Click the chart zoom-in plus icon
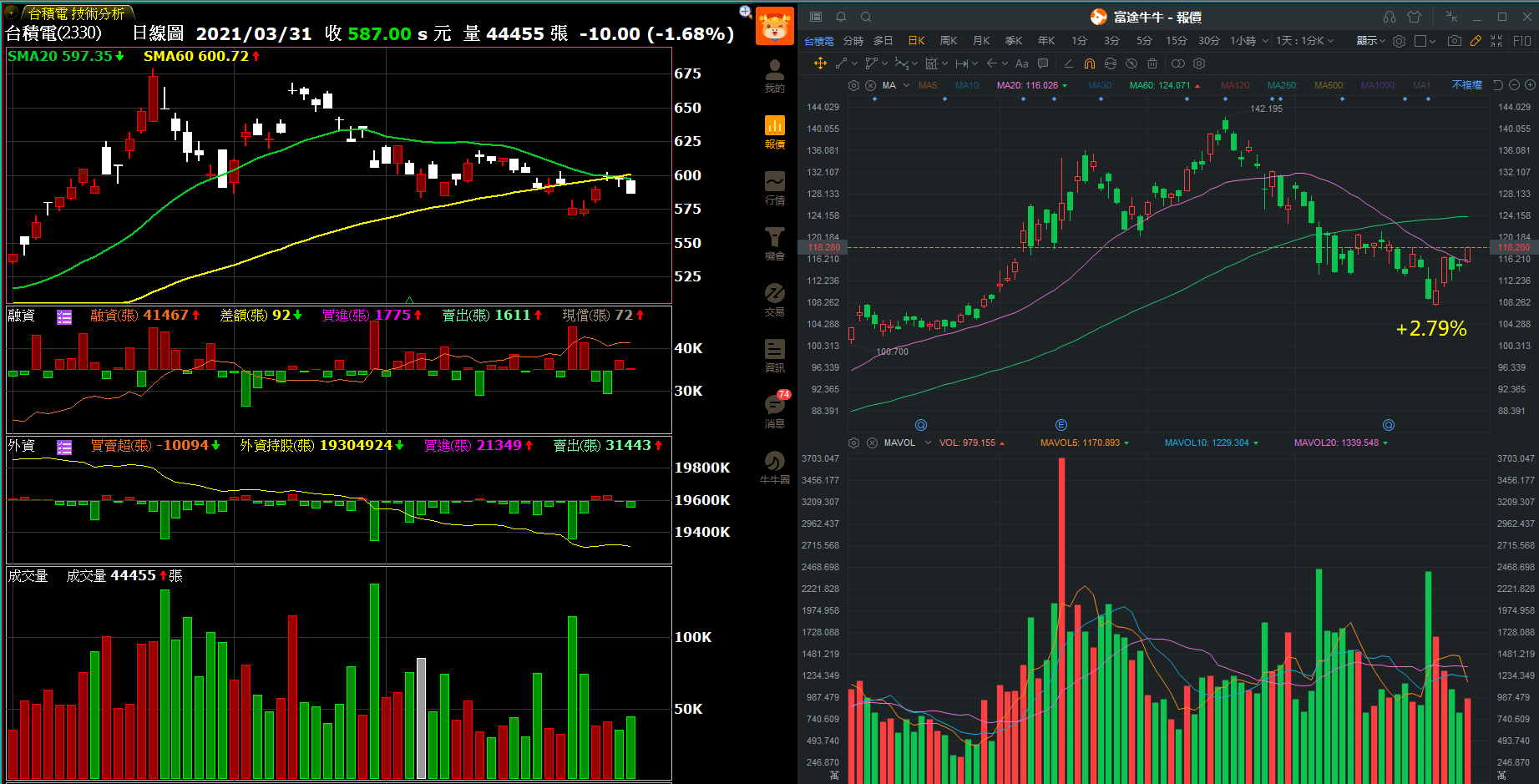 pos(1530,85)
